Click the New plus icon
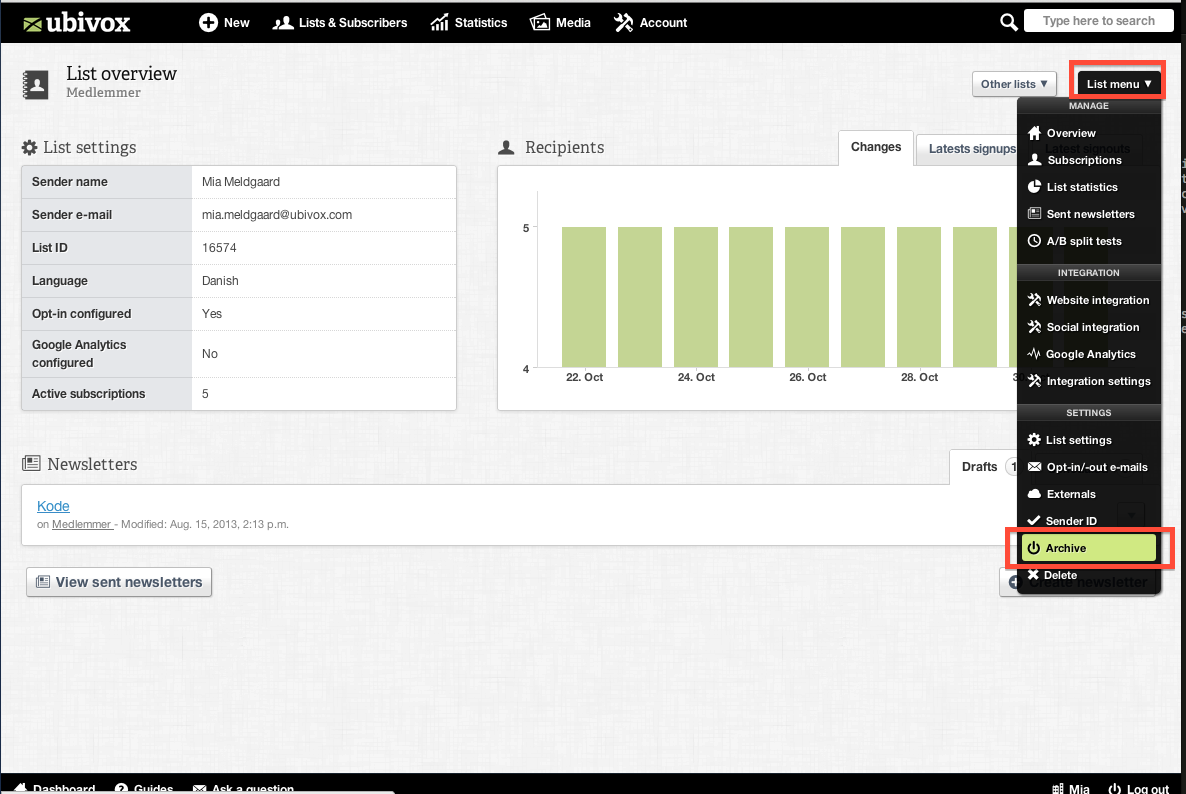Image resolution: width=1186 pixels, height=794 pixels. click(208, 23)
